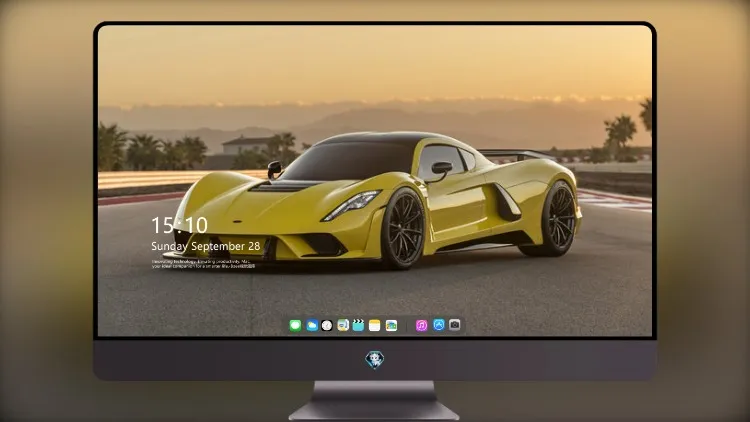The height and width of the screenshot is (422, 750).
Task: Open the pink Music app in dock
Action: click(421, 326)
